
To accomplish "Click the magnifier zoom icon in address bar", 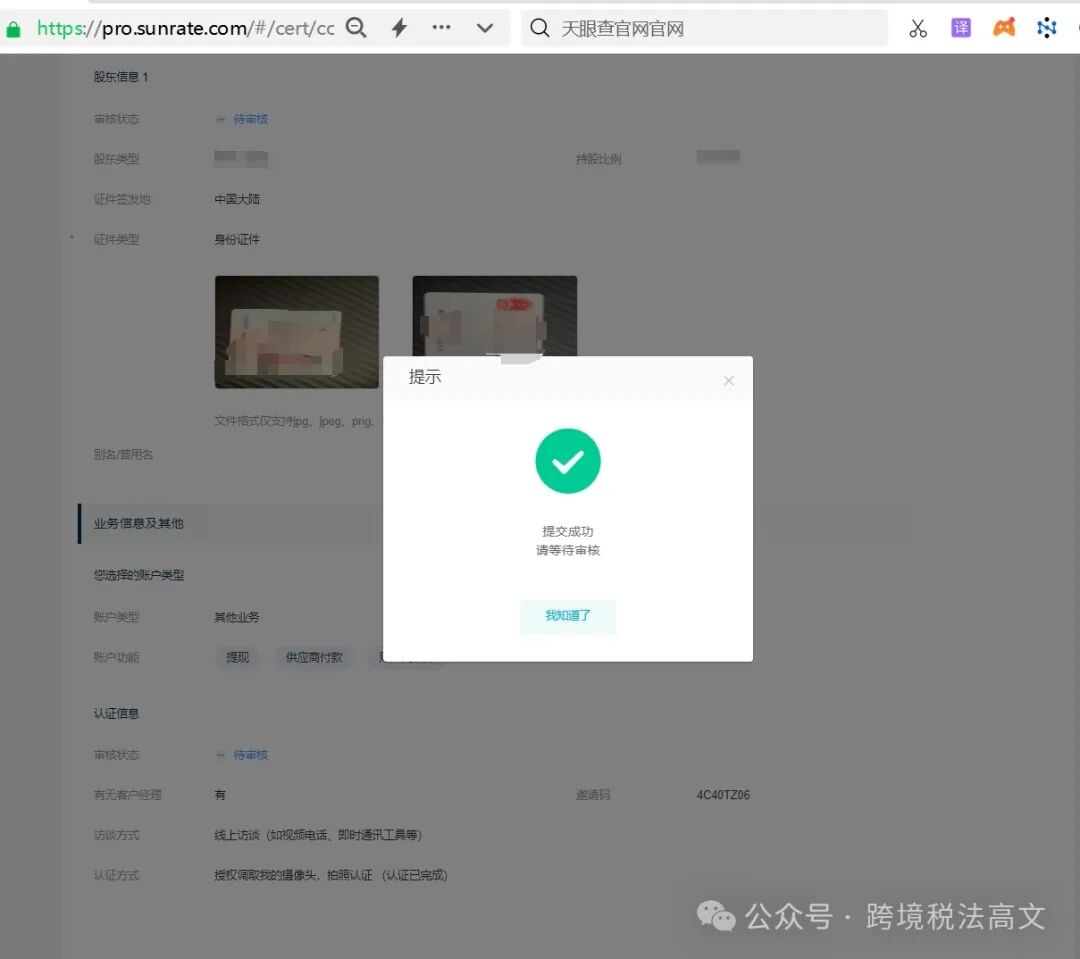I will pos(356,28).
